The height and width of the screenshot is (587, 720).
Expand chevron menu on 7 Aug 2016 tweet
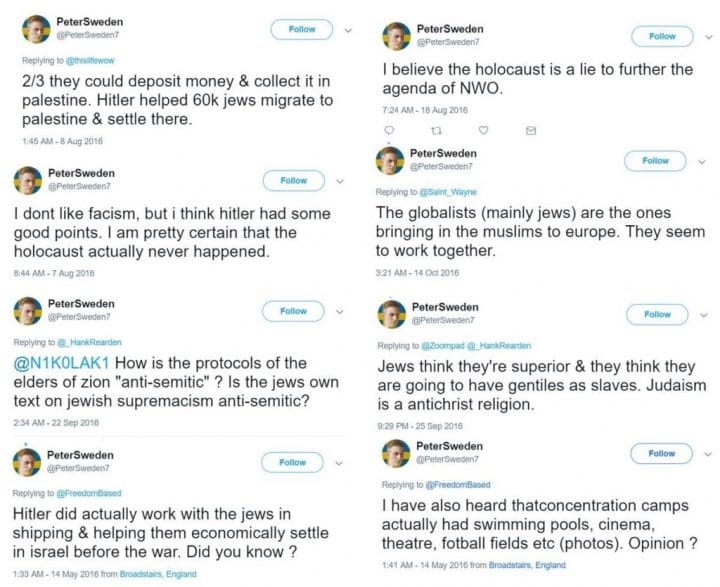point(340,181)
